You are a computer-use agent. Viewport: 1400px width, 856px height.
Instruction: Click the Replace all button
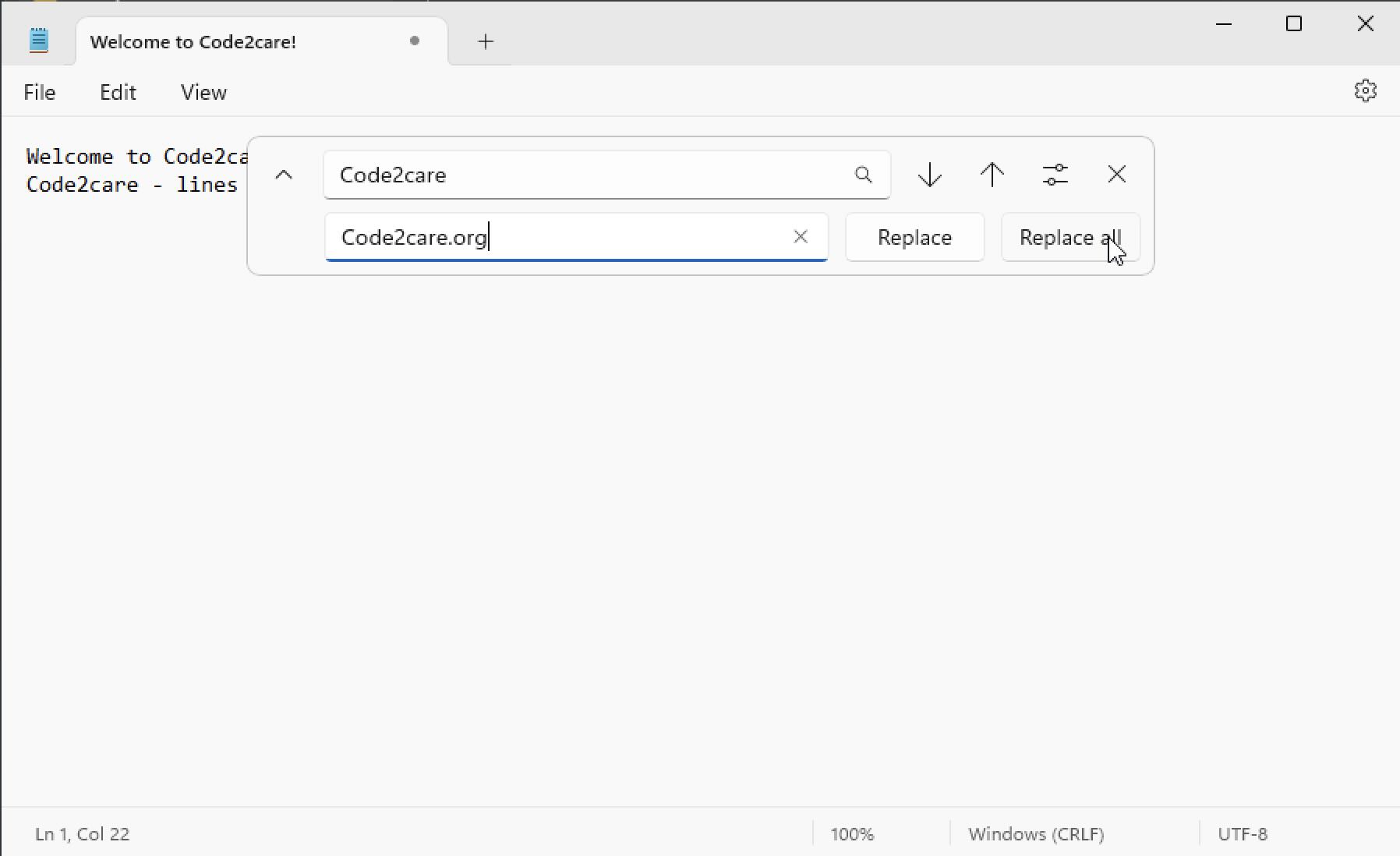pos(1069,237)
